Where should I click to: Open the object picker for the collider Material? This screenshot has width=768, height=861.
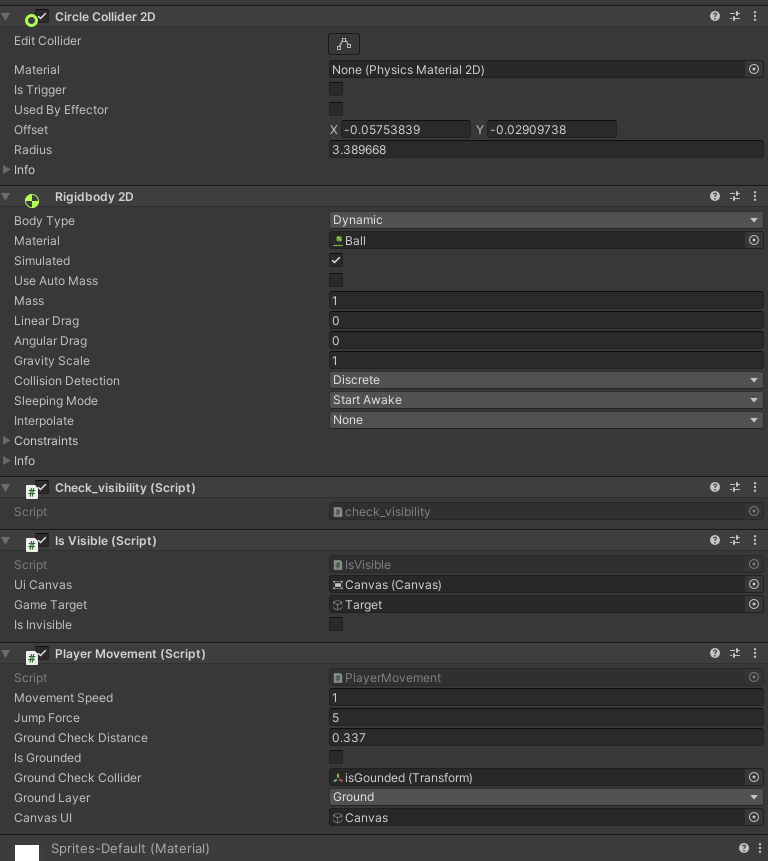(x=755, y=69)
